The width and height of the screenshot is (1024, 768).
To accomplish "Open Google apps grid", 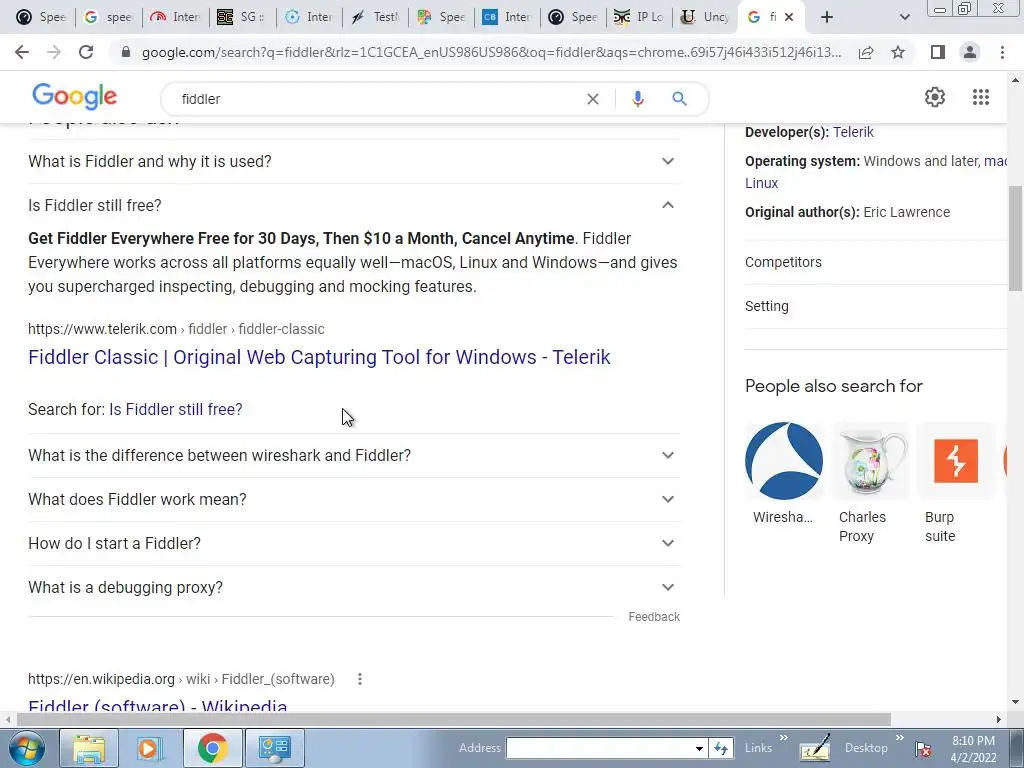I will (x=980, y=97).
